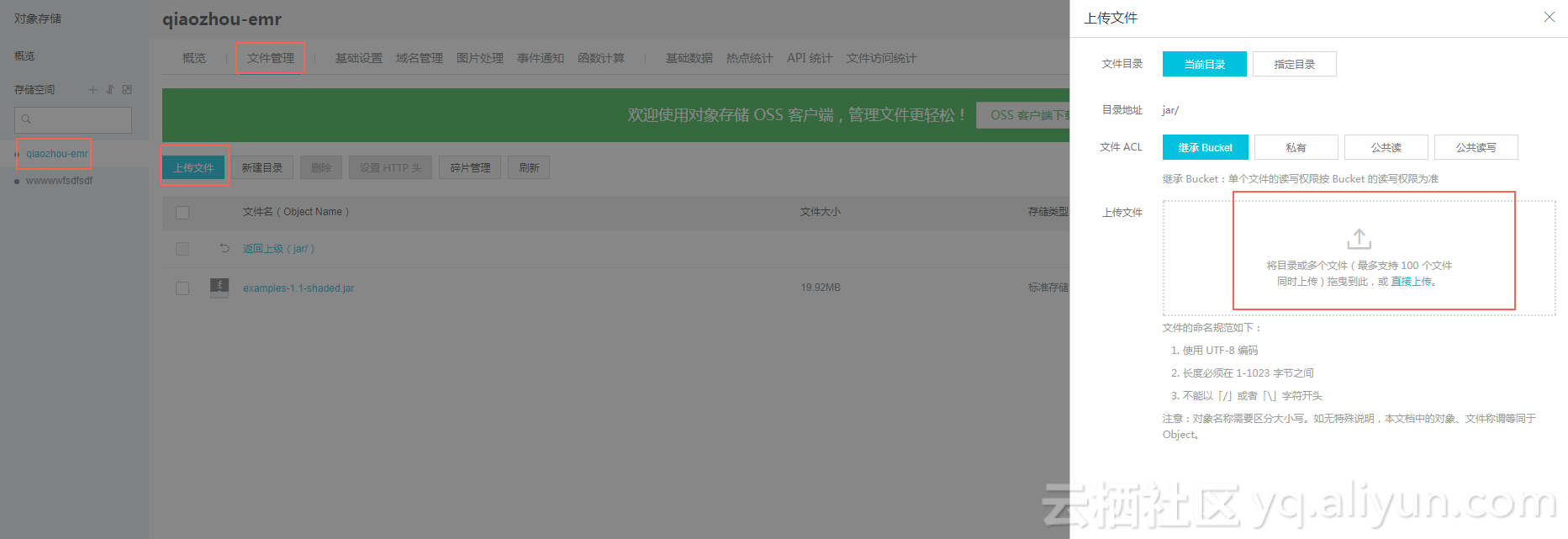Select 当前目录 file directory option
Image resolution: width=1568 pixels, height=539 pixels.
[1205, 64]
